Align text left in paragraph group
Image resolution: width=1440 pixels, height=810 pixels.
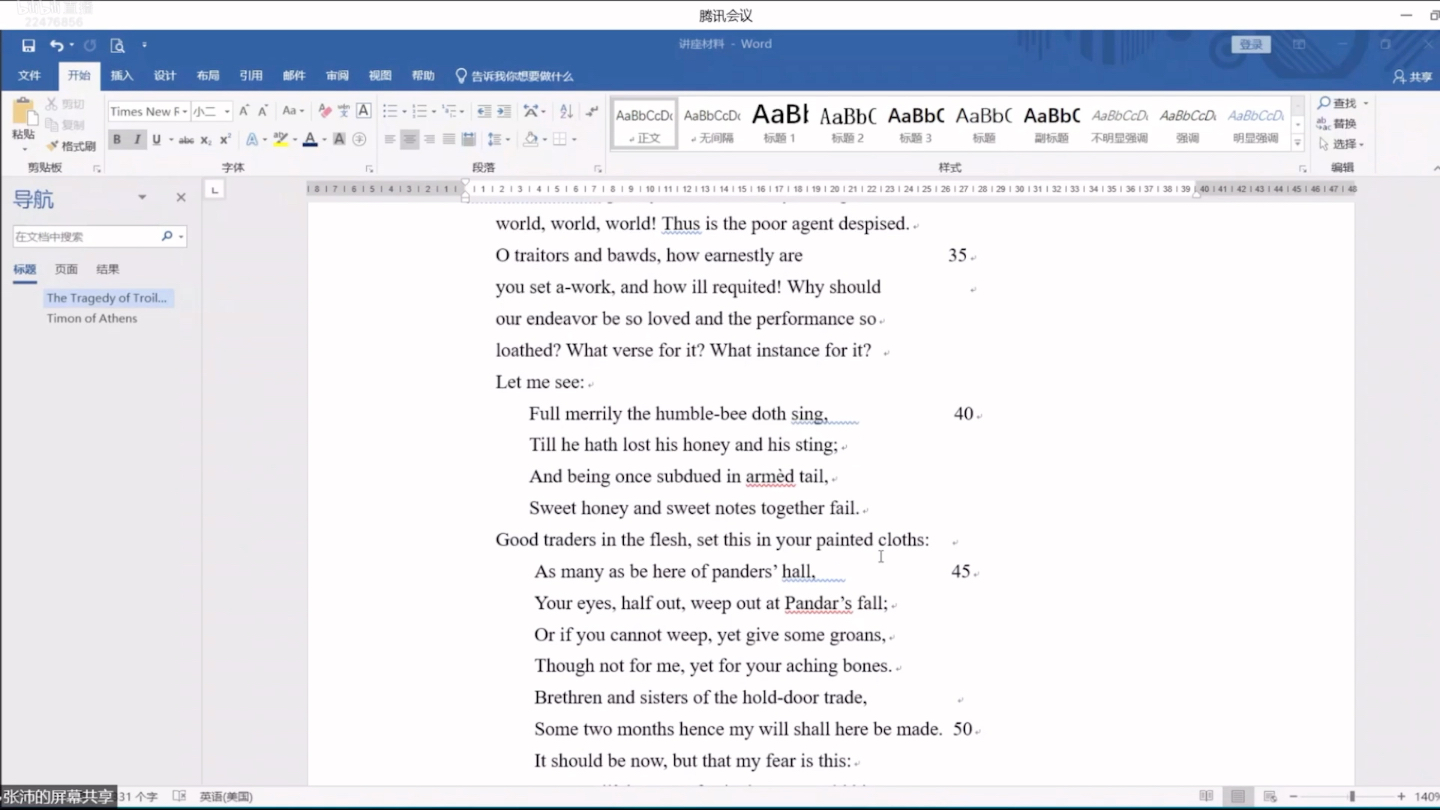click(390, 140)
